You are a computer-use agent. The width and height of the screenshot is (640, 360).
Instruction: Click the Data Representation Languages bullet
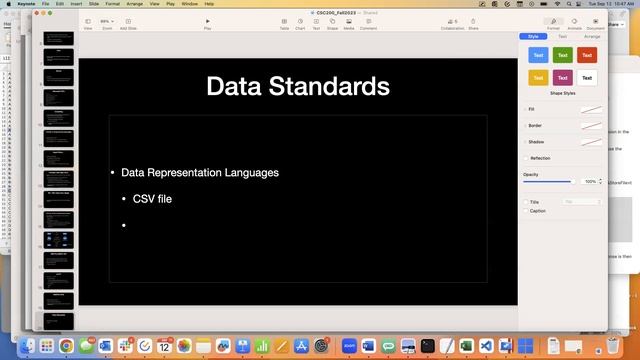coord(200,173)
